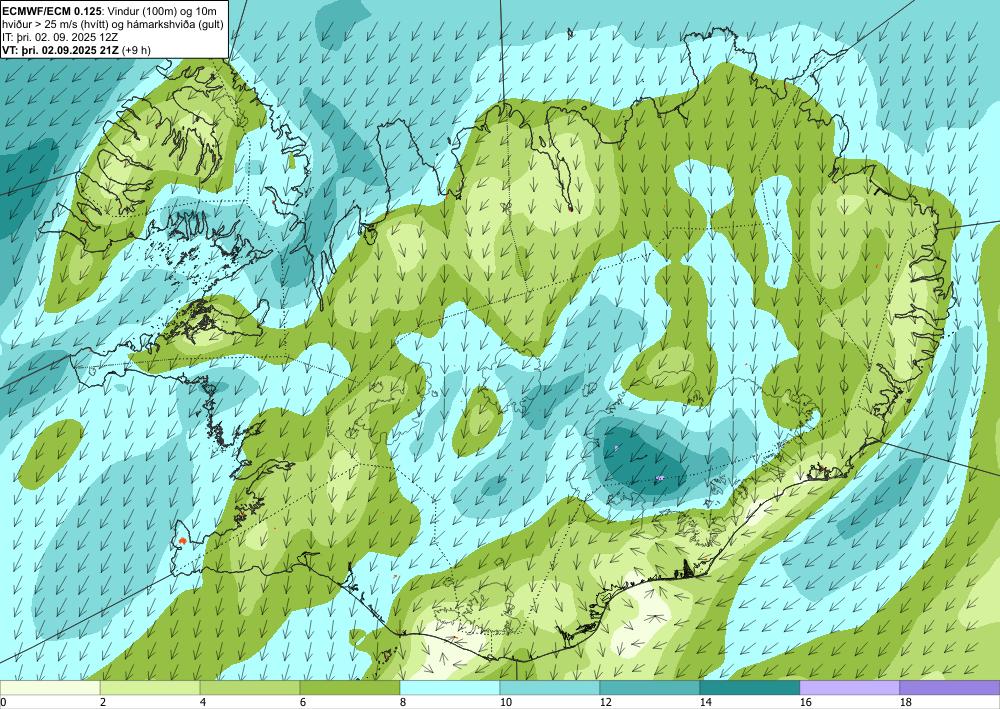This screenshot has height=709, width=1000.
Task: Click the legend scale label '14'
Action: click(706, 703)
